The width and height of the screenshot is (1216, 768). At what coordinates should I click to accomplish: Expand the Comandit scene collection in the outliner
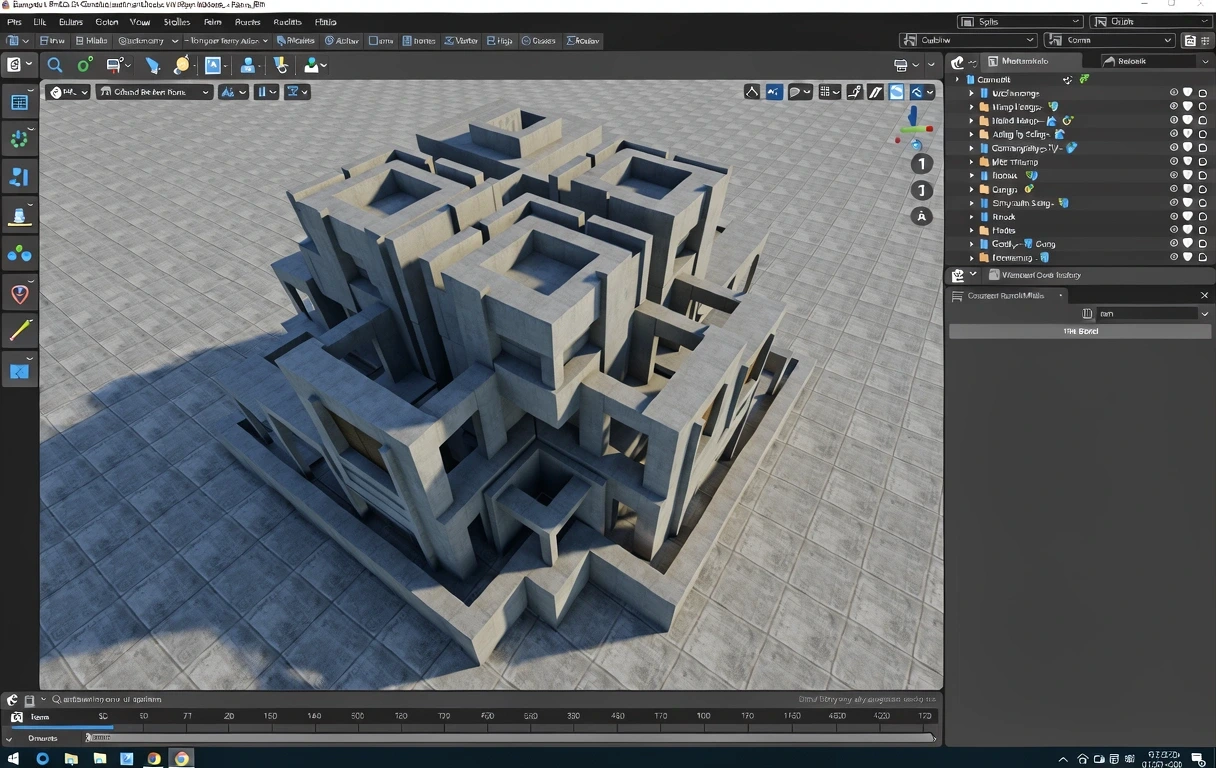click(x=957, y=79)
